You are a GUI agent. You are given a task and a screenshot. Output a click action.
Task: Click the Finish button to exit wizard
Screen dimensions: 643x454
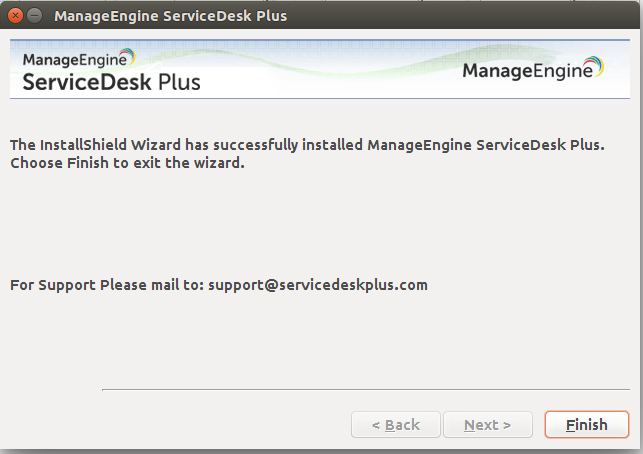[586, 425]
